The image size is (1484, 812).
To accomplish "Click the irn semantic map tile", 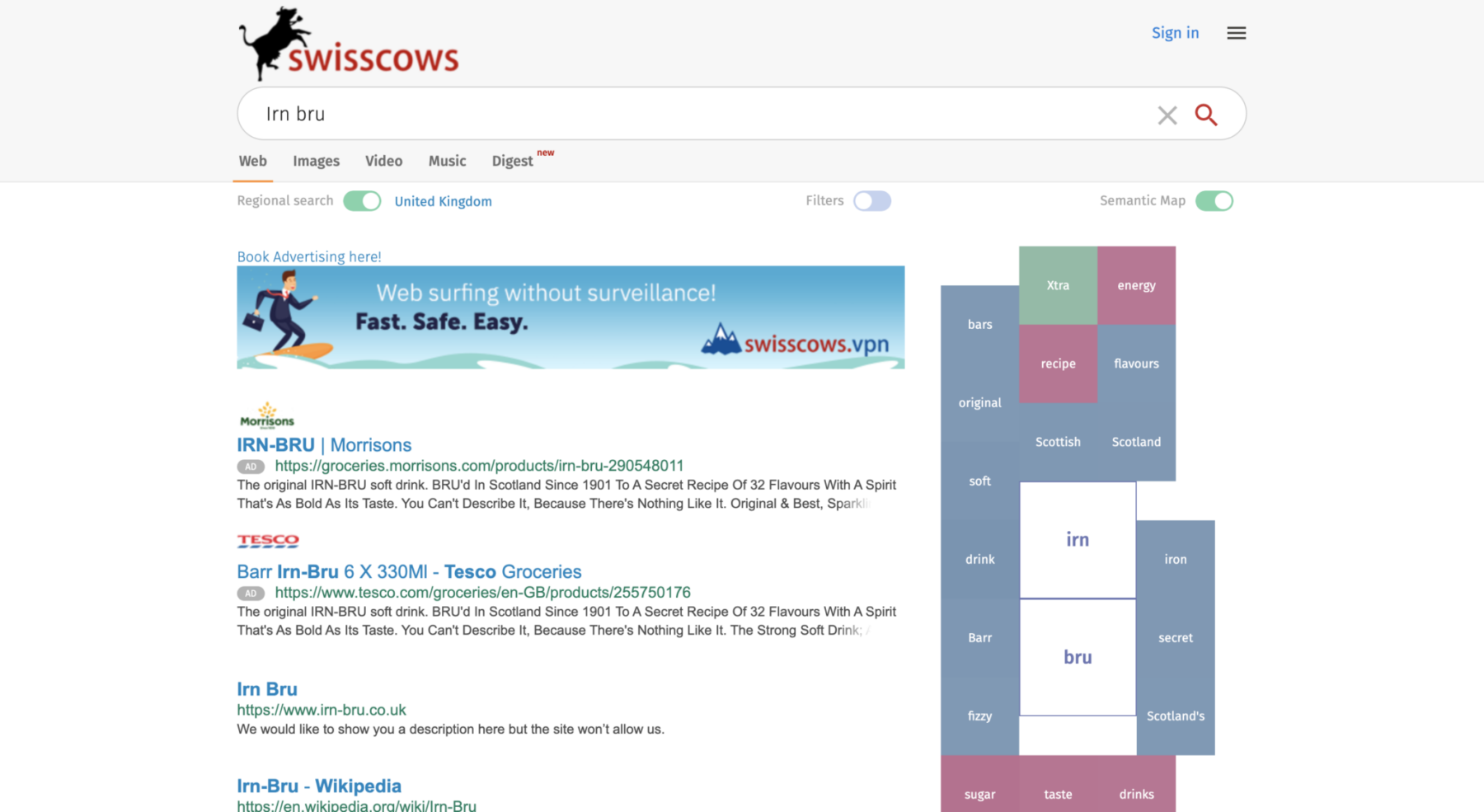I will coord(1078,540).
